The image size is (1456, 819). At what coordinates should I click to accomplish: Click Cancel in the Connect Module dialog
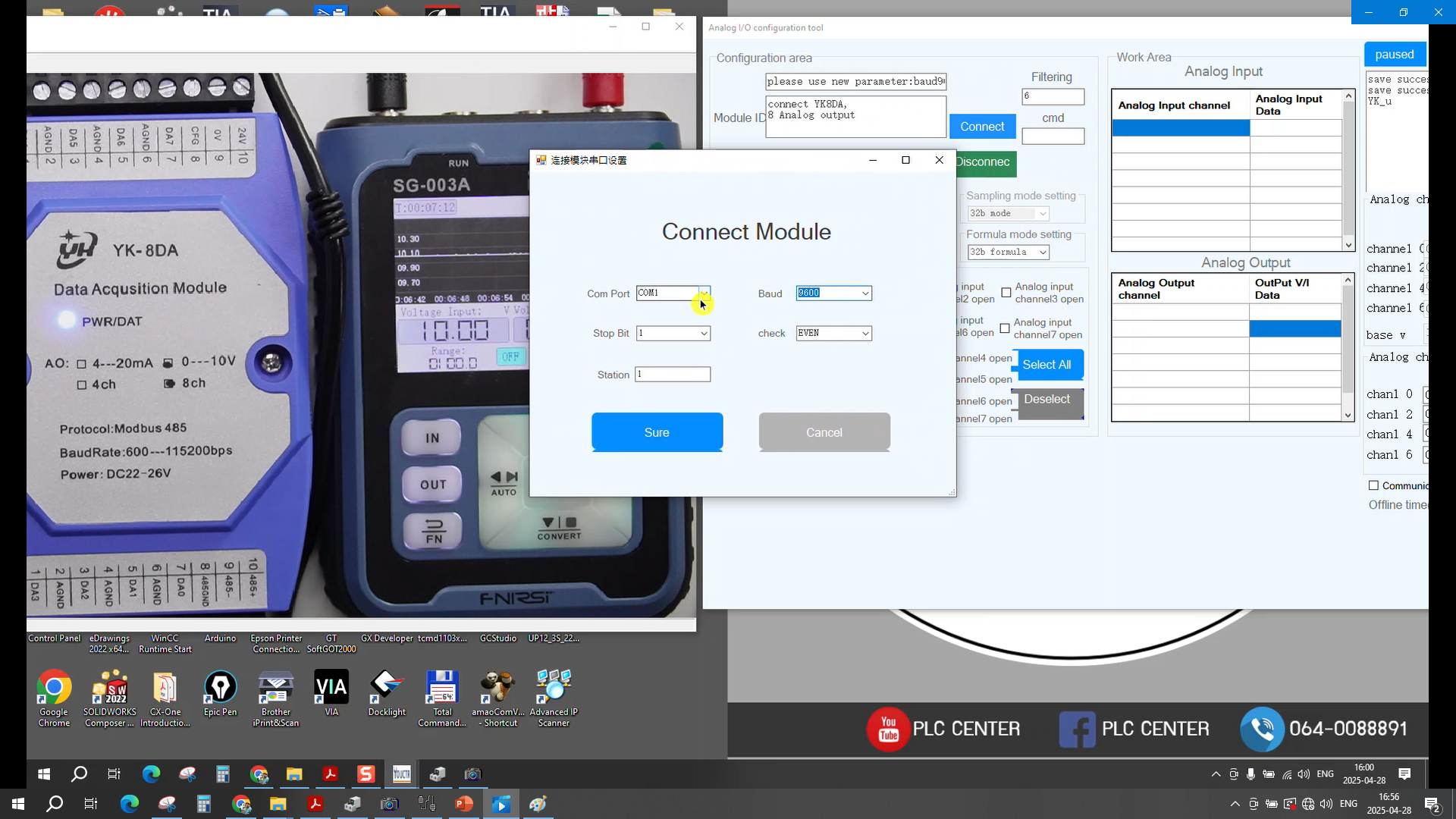[824, 432]
